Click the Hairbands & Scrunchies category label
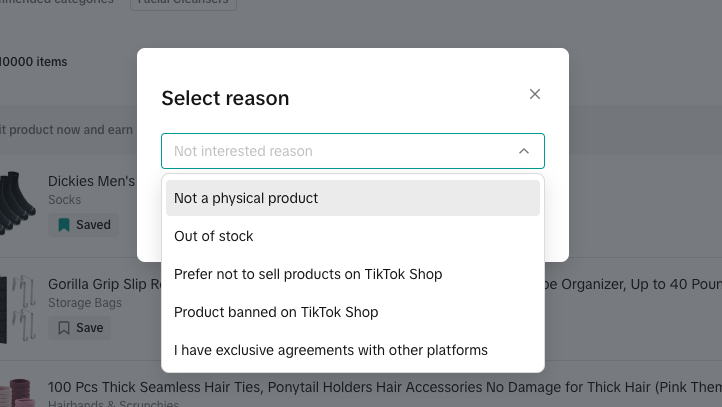This screenshot has width=722, height=407. (113, 403)
